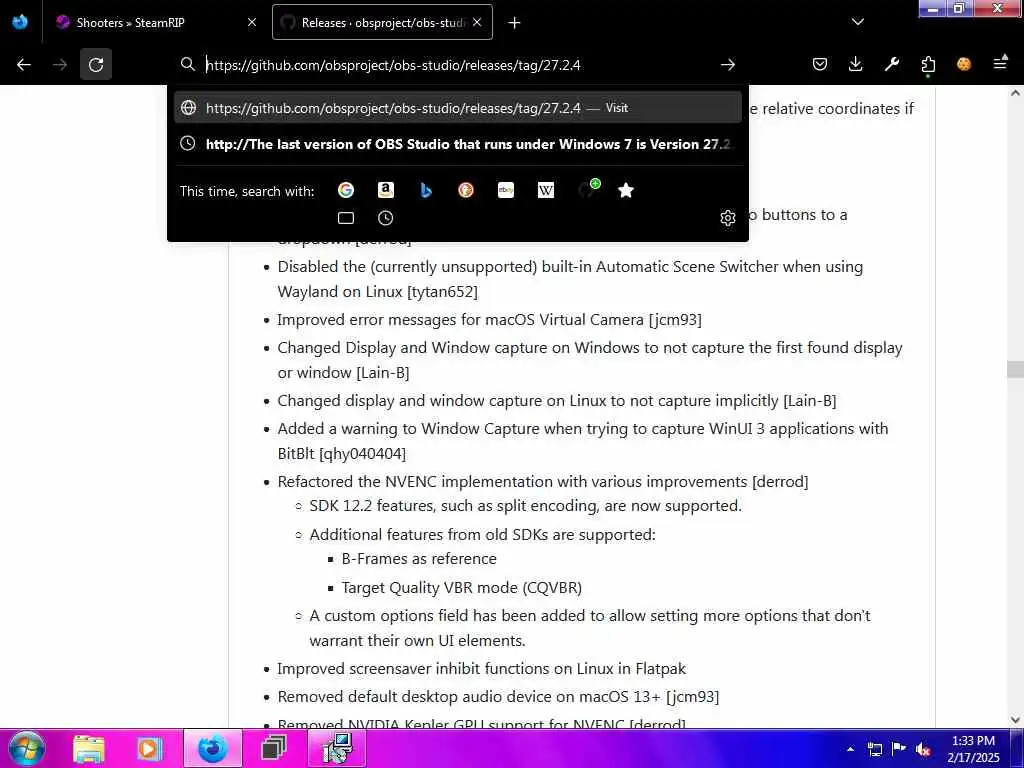Click the Firefox taskbar button
The width and height of the screenshot is (1024, 768).
tap(212, 748)
